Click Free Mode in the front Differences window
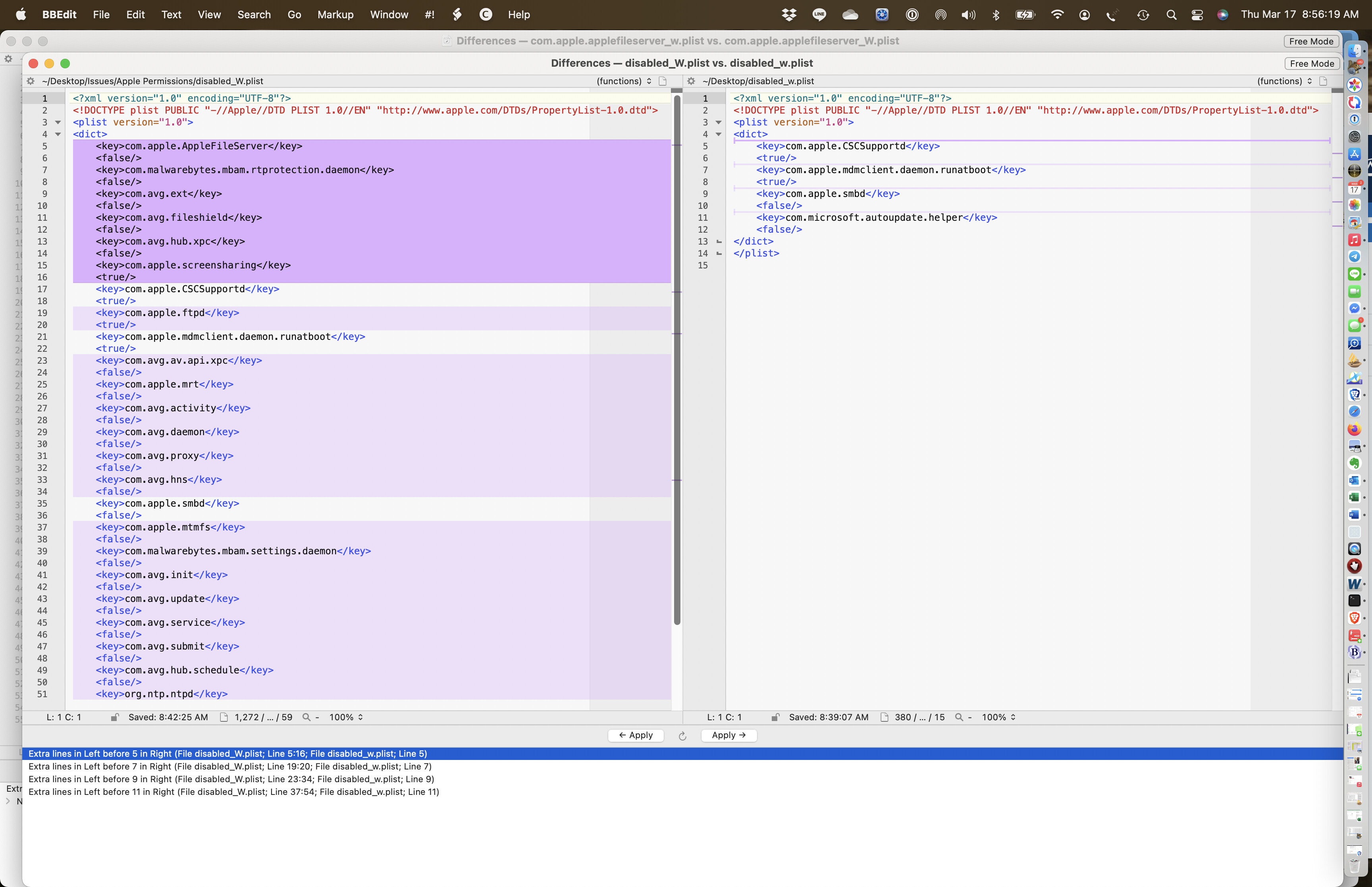Image resolution: width=1372 pixels, height=887 pixels. [1312, 64]
